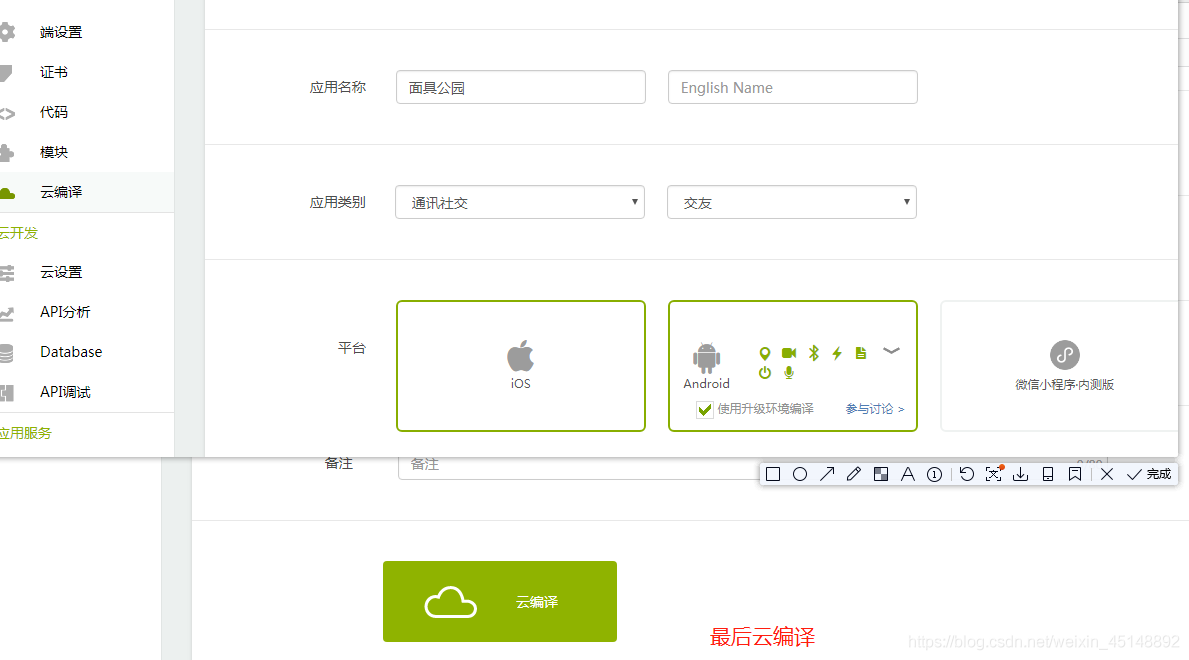Viewport: 1189px width, 660px height.
Task: Click the Android power permission icon
Action: click(x=764, y=372)
